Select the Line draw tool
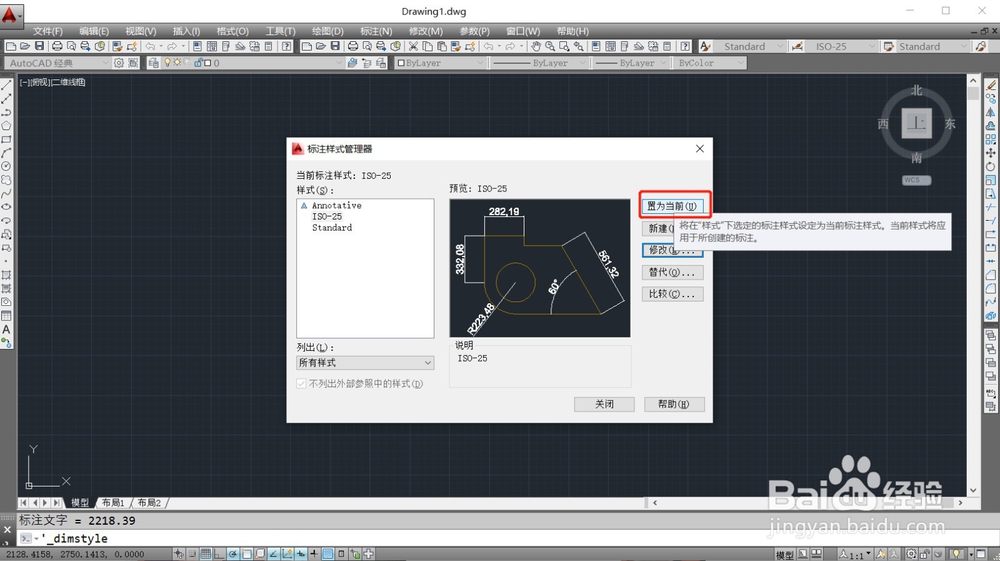Screen dimensions: 1000x561 (x=6, y=85)
